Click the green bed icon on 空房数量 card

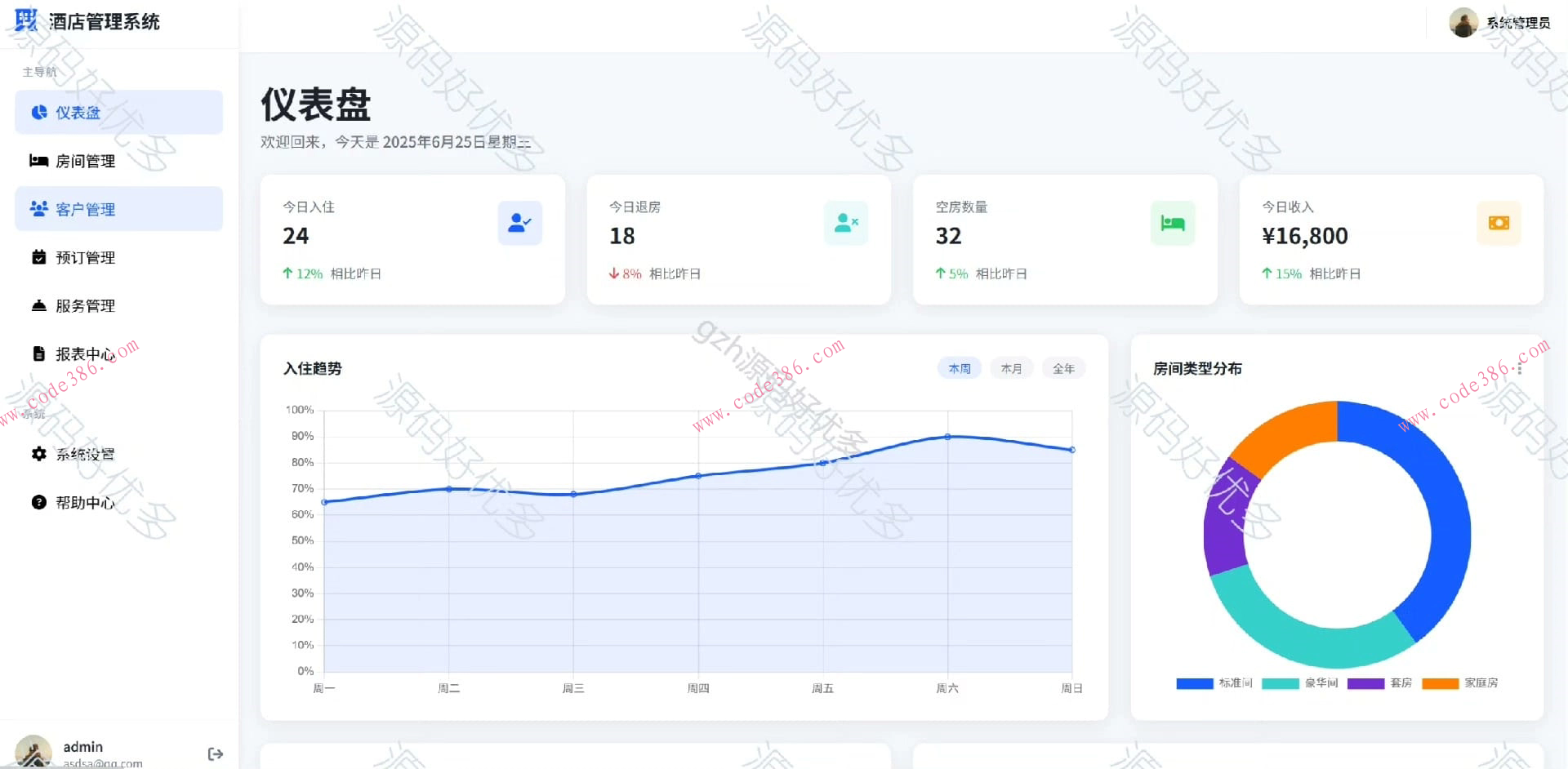point(1172,223)
